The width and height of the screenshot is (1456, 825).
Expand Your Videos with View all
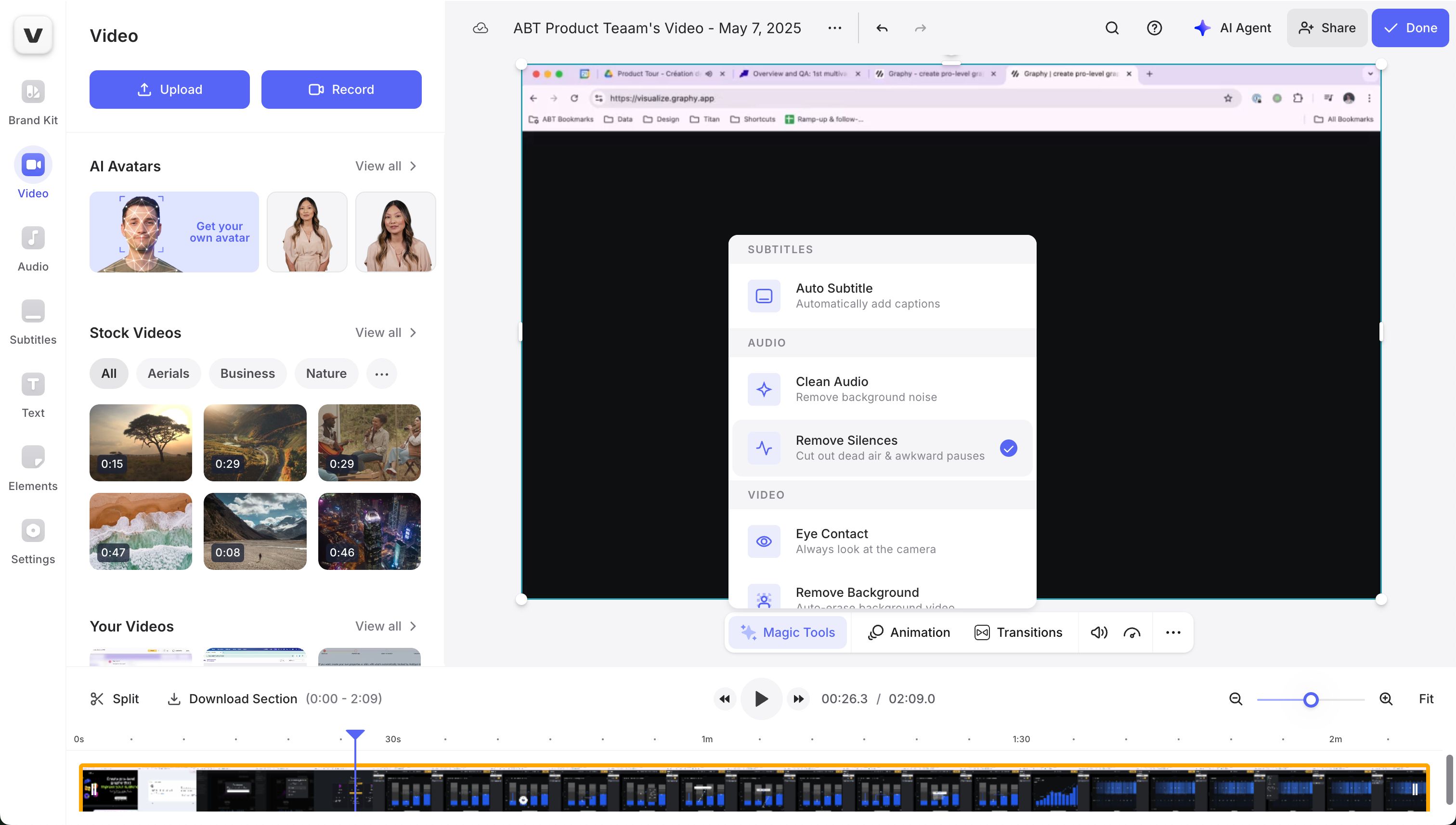(386, 626)
